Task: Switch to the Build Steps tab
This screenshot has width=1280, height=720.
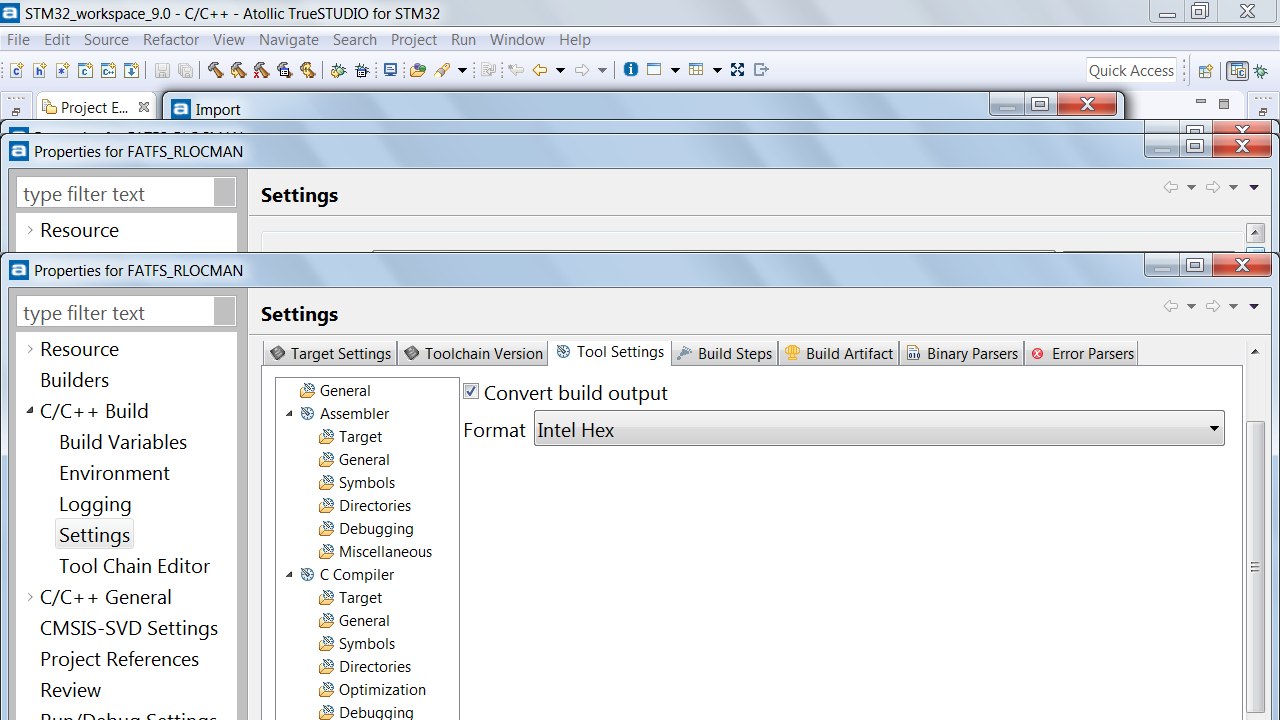Action: point(725,353)
